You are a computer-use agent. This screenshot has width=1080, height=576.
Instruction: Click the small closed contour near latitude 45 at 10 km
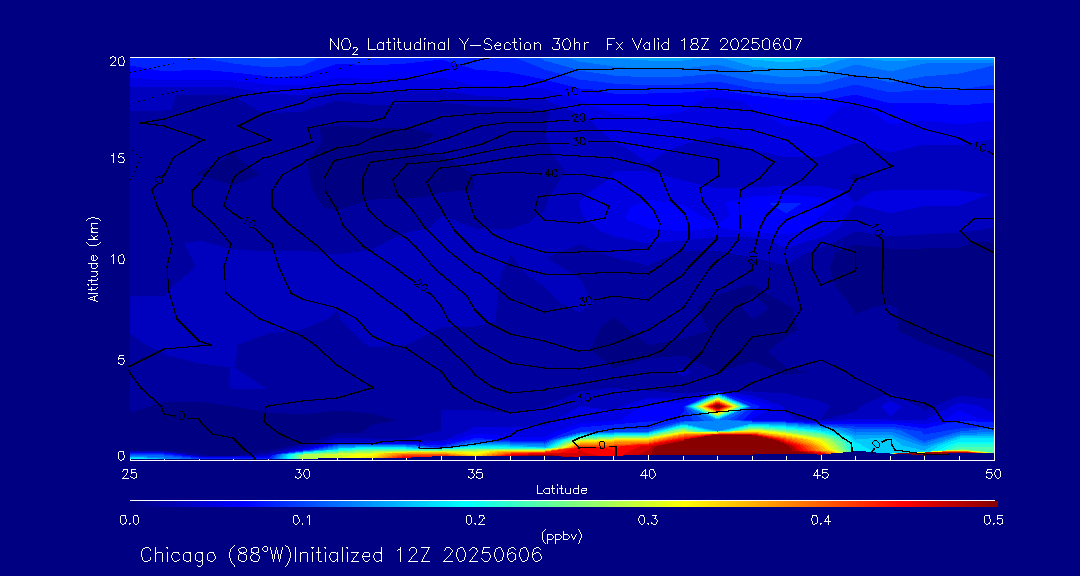pos(834,263)
